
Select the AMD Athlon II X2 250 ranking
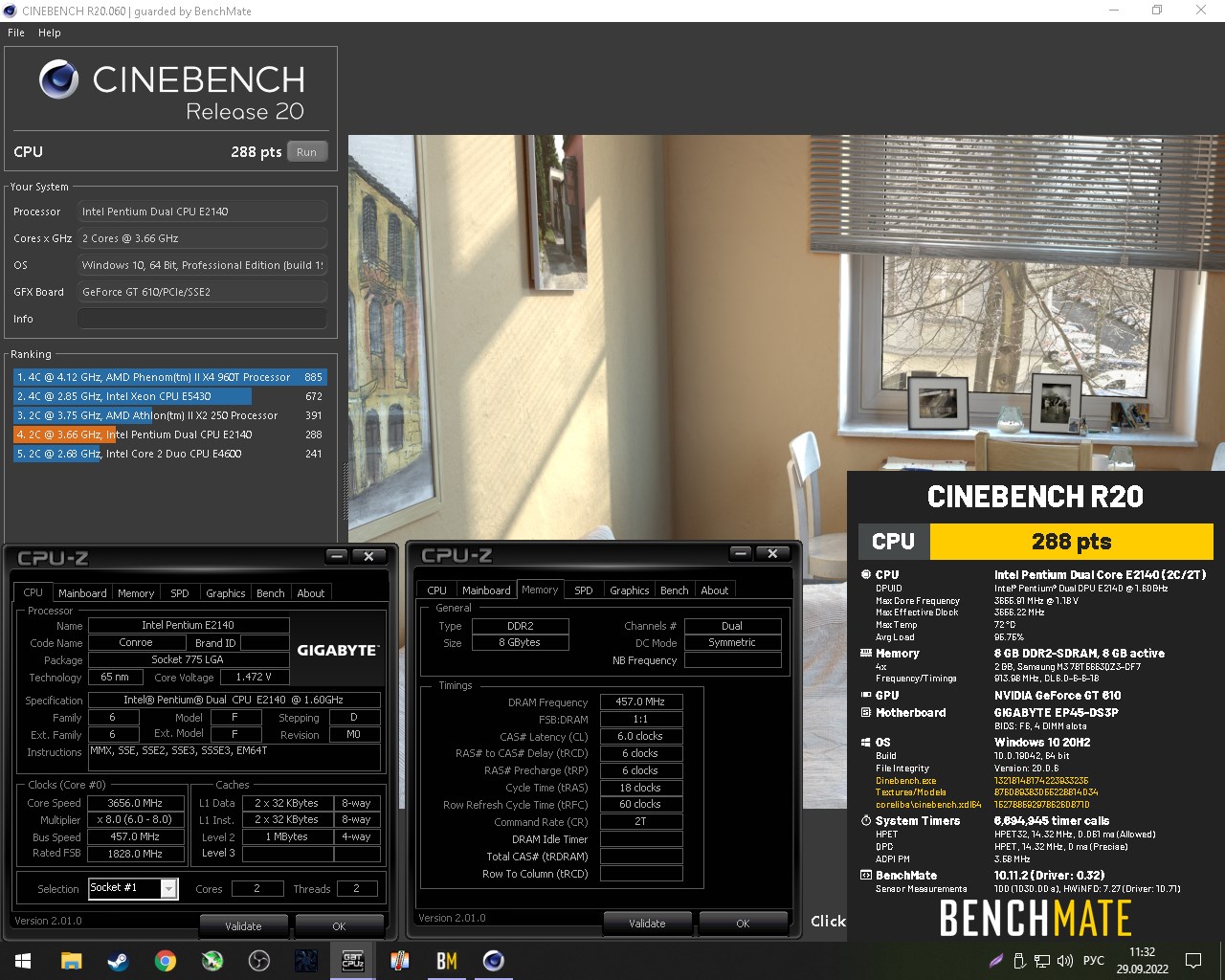coord(170,415)
